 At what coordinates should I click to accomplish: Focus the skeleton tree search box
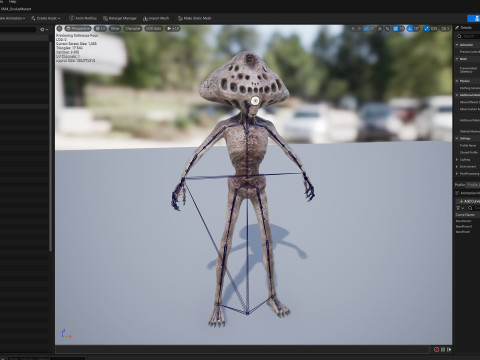coord(18,29)
